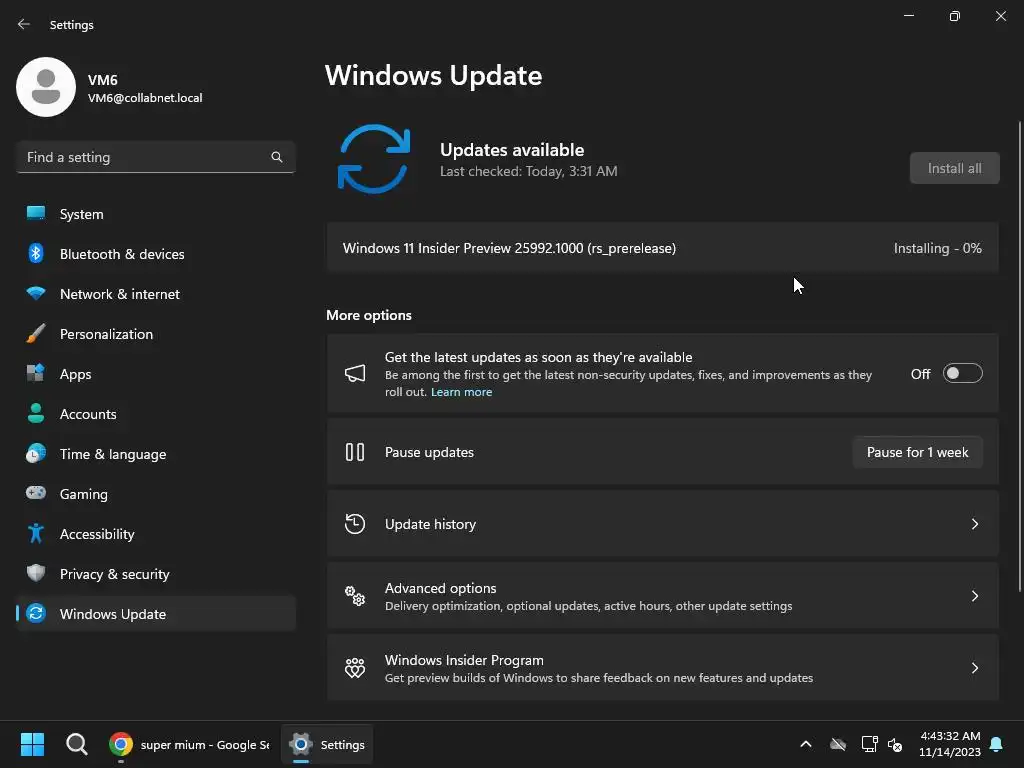The width and height of the screenshot is (1024, 768).
Task: Click Pause for 1 week button
Action: point(918,452)
